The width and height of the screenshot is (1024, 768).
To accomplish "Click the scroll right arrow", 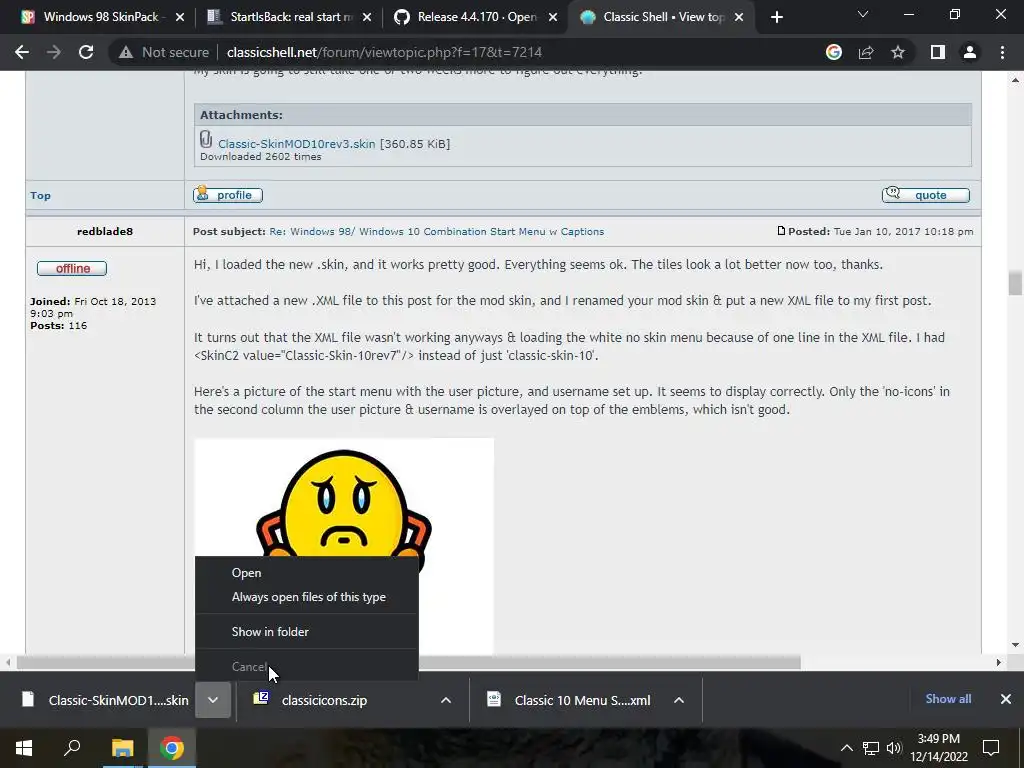I will click(x=999, y=662).
